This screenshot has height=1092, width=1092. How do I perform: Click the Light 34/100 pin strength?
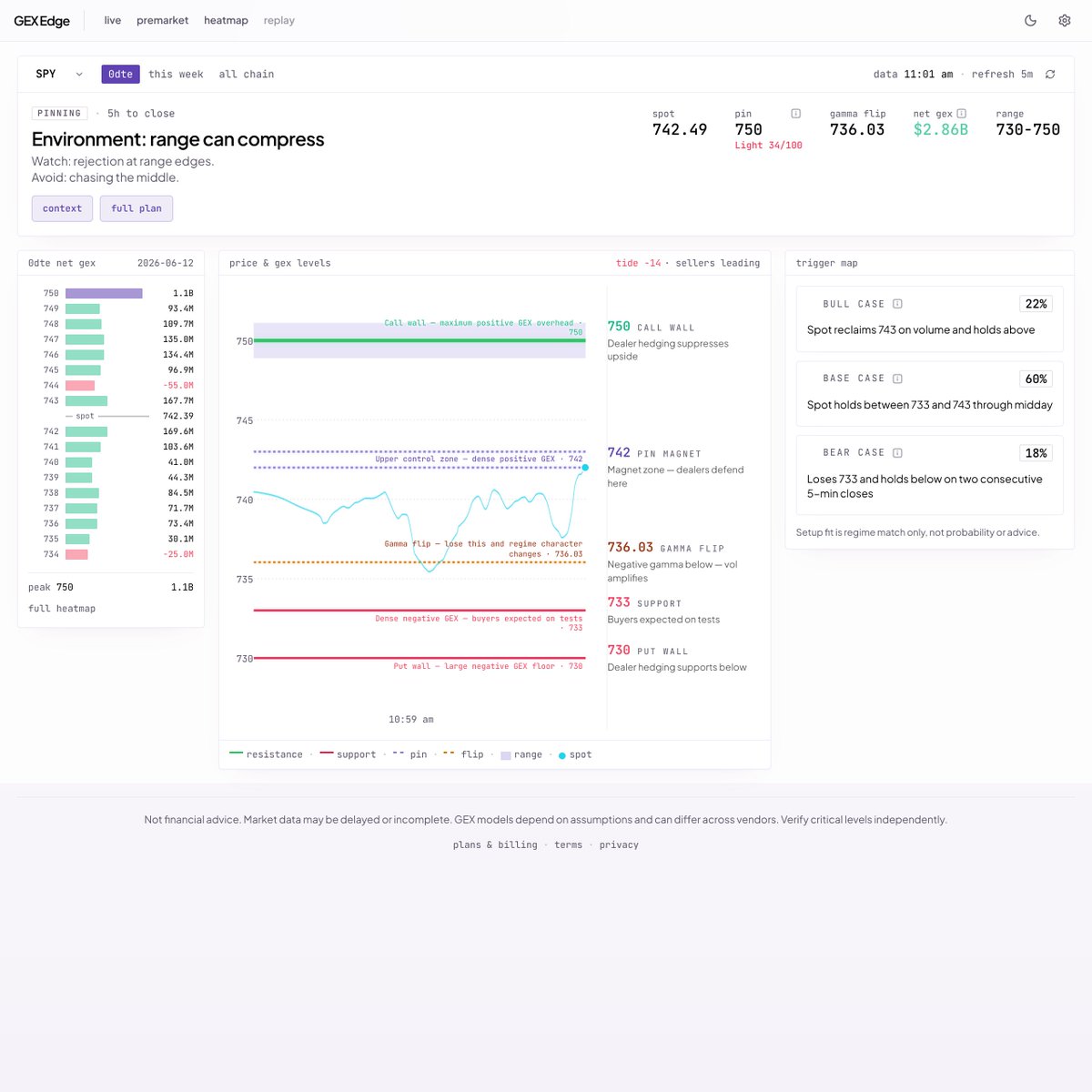point(769,146)
